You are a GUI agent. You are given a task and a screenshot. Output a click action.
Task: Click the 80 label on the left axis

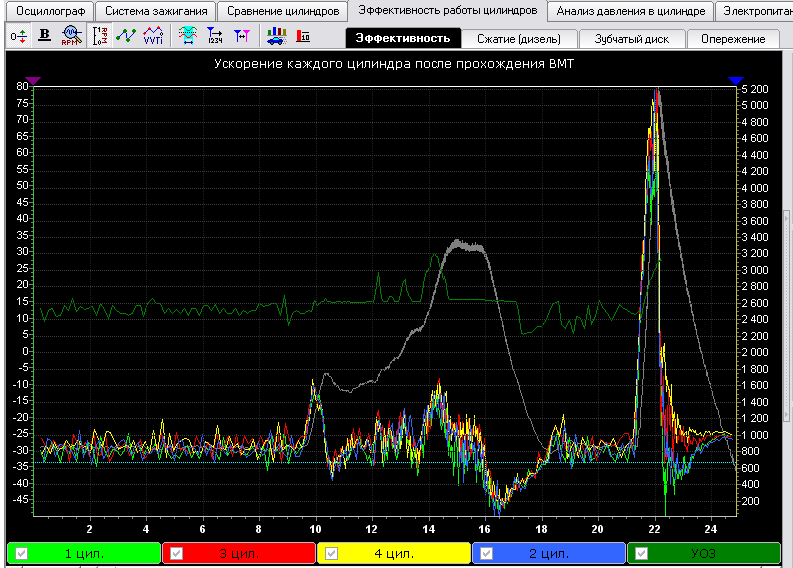22,86
